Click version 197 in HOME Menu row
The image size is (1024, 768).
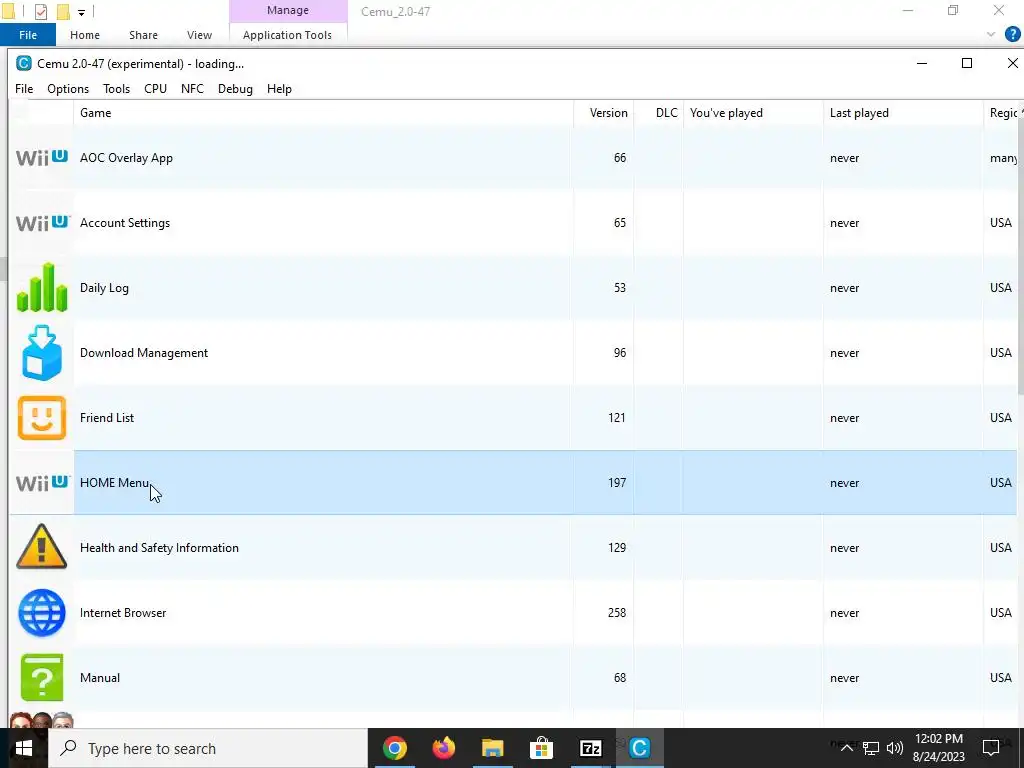pyautogui.click(x=617, y=483)
